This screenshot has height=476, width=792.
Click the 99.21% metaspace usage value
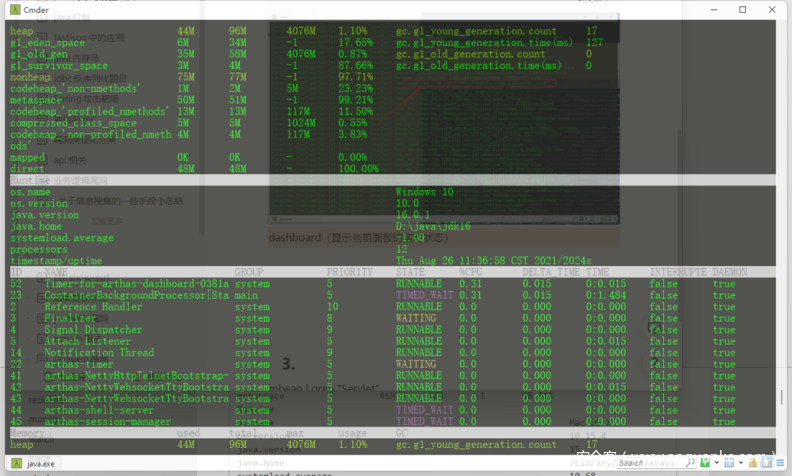tap(356, 100)
